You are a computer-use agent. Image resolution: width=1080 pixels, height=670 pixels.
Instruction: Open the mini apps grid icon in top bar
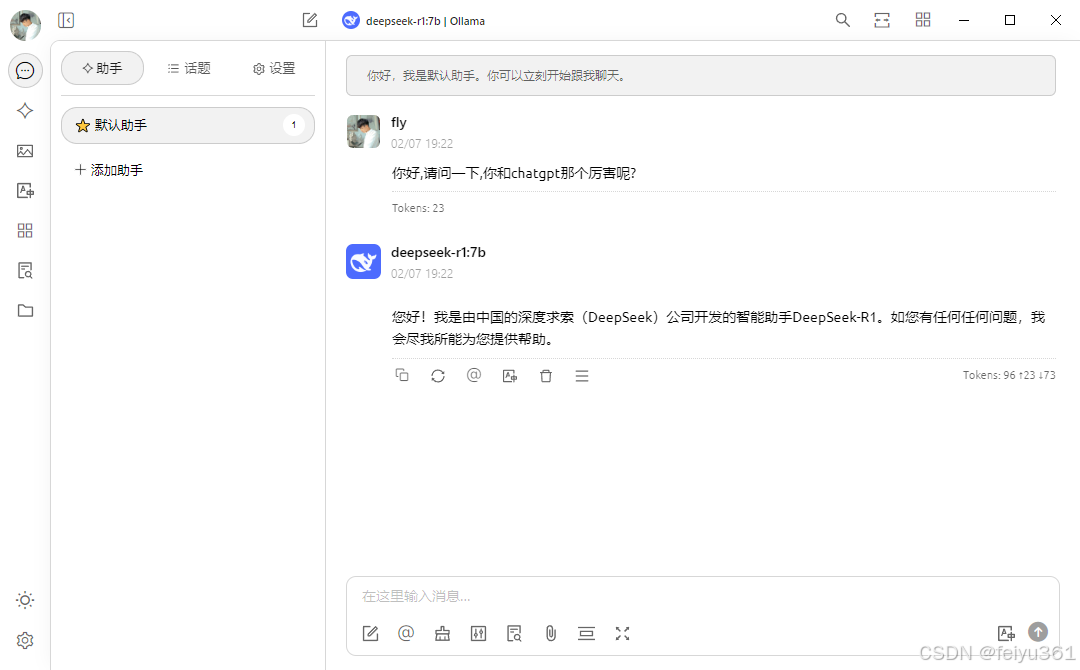923,20
